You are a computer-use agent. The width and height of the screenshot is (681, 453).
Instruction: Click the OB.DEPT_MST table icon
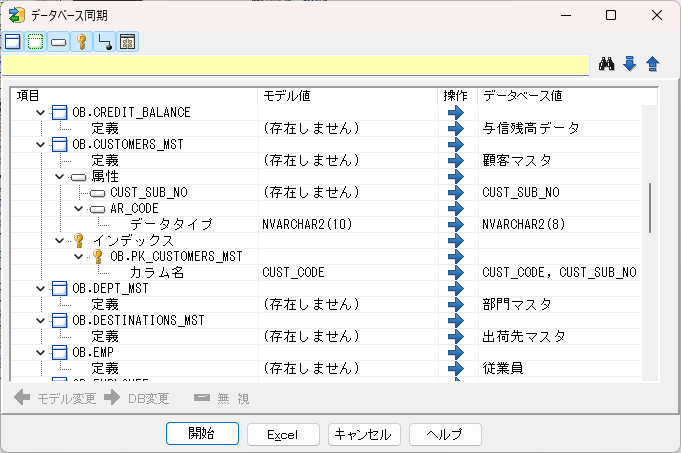[60, 289]
